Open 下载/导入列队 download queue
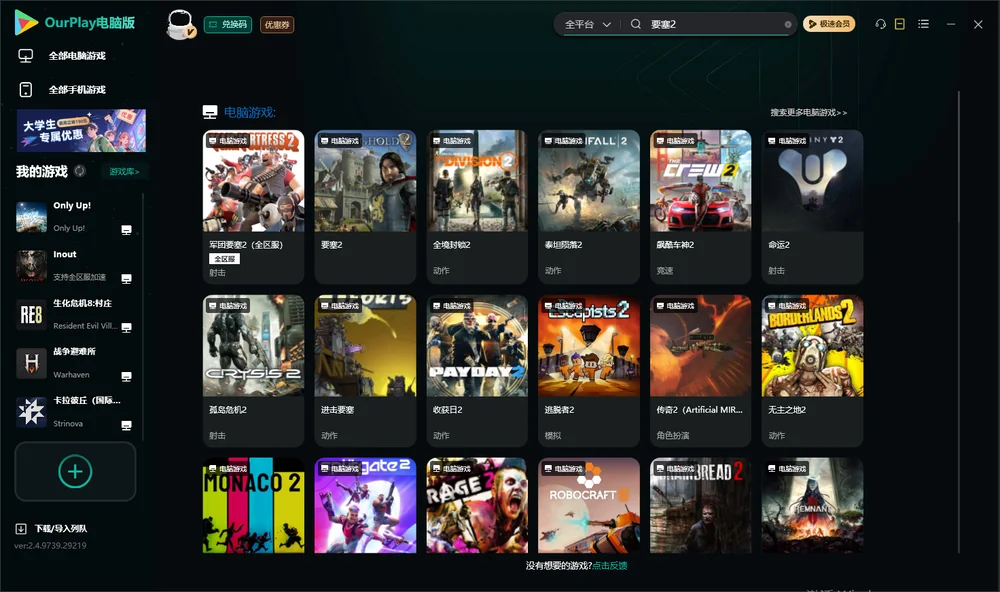 (61, 529)
